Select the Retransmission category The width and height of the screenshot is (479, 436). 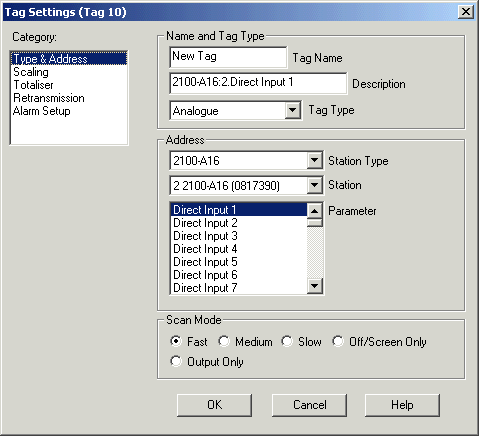pos(49,98)
